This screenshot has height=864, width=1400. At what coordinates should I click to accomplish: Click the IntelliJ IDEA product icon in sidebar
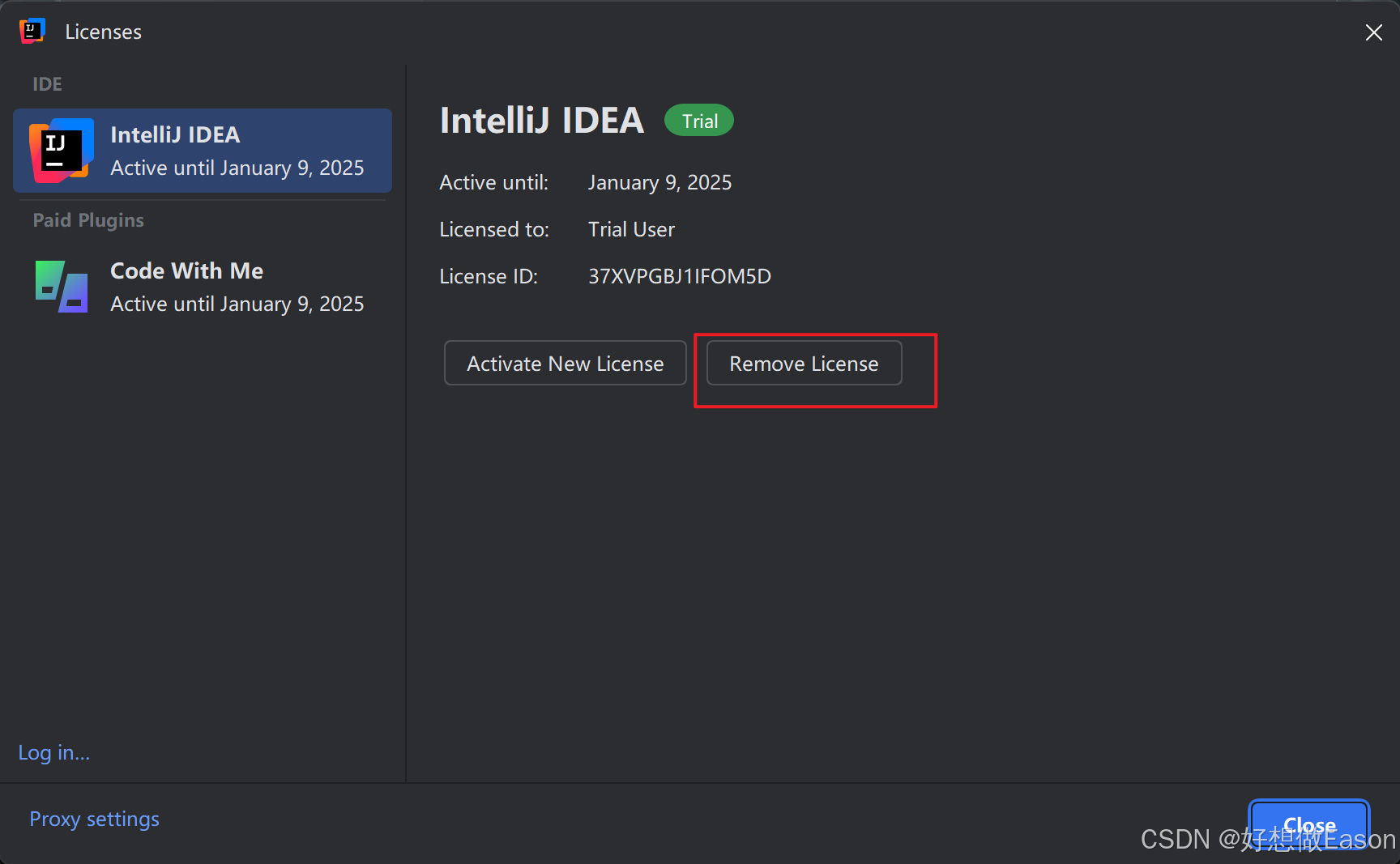(62, 151)
